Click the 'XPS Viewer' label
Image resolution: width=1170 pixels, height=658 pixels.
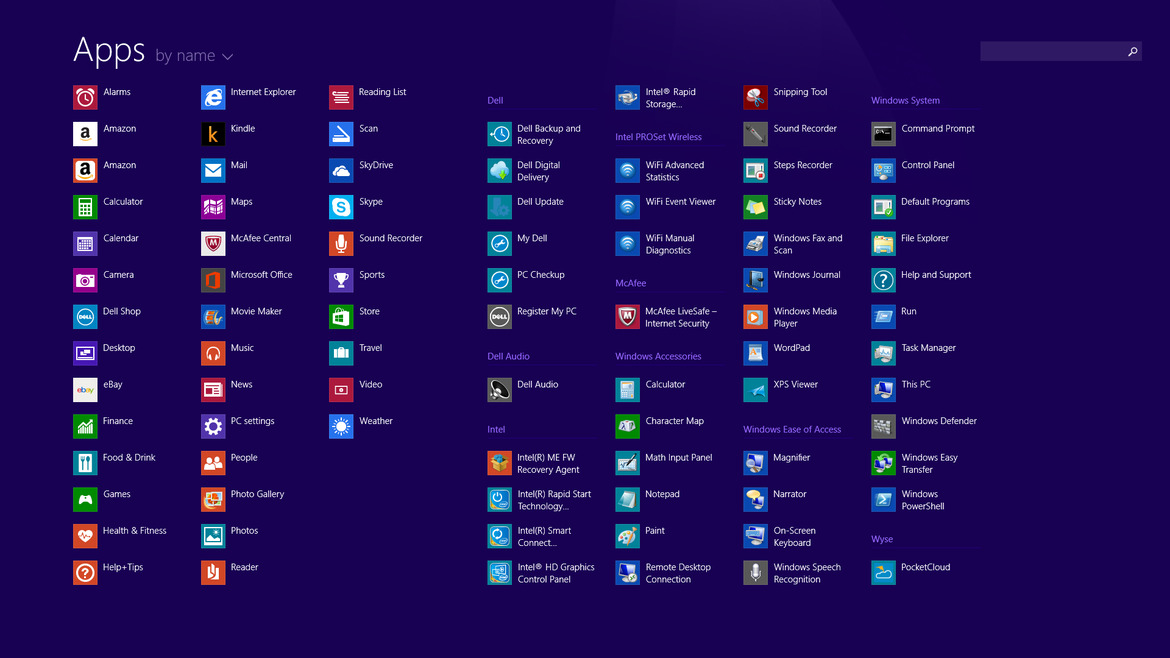coord(795,384)
